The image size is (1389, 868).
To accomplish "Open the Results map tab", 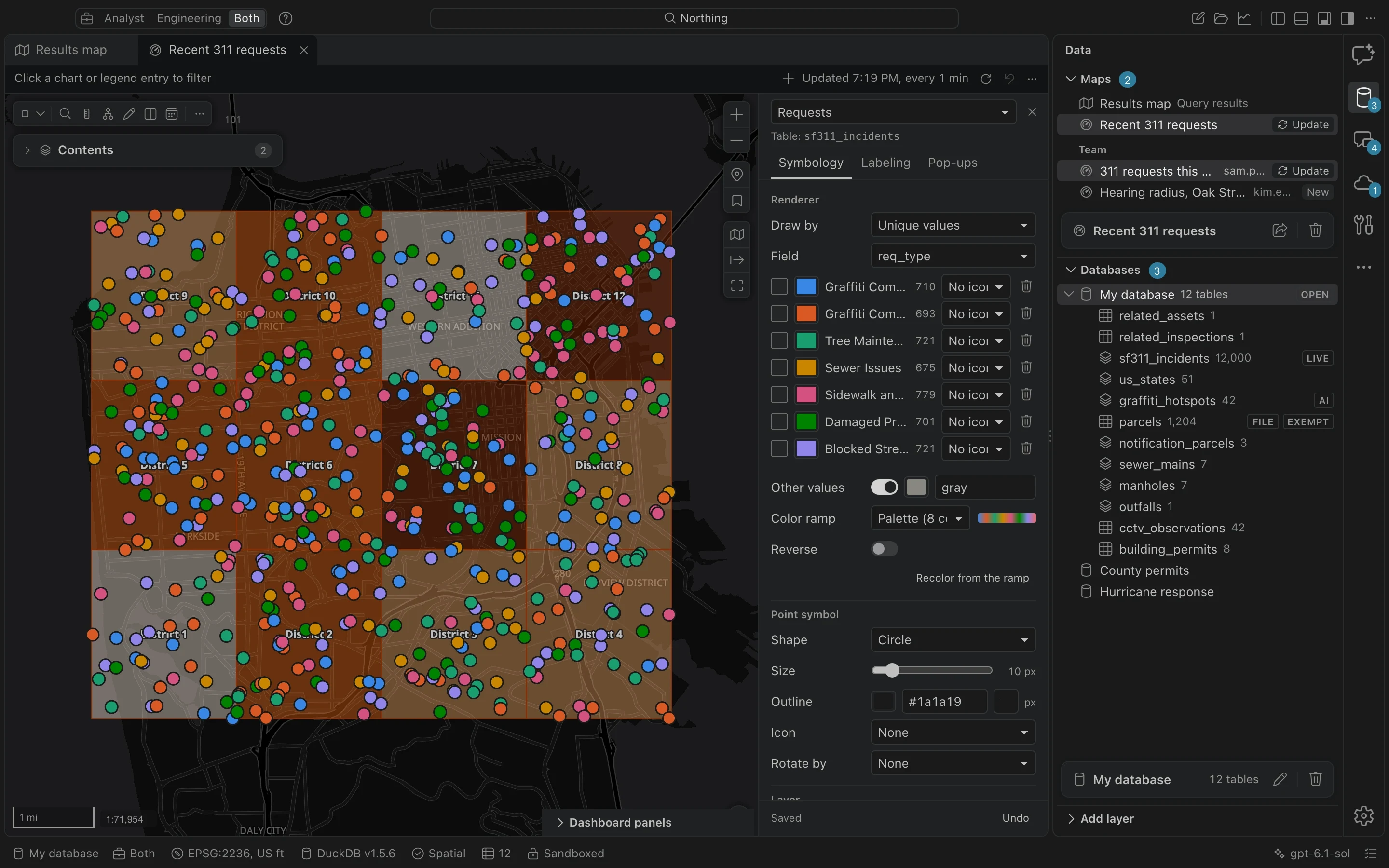I will point(71,50).
